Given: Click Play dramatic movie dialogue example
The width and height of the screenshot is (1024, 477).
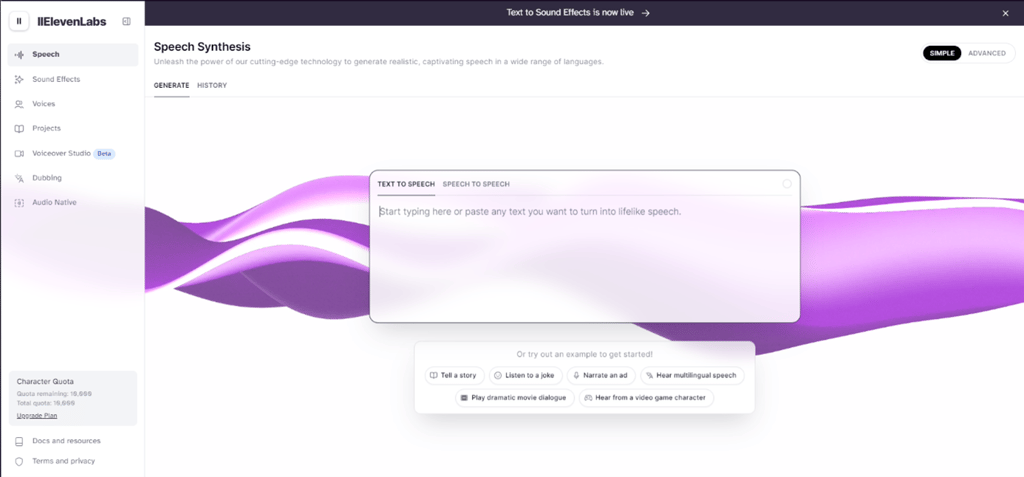Looking at the screenshot, I should click(x=515, y=397).
